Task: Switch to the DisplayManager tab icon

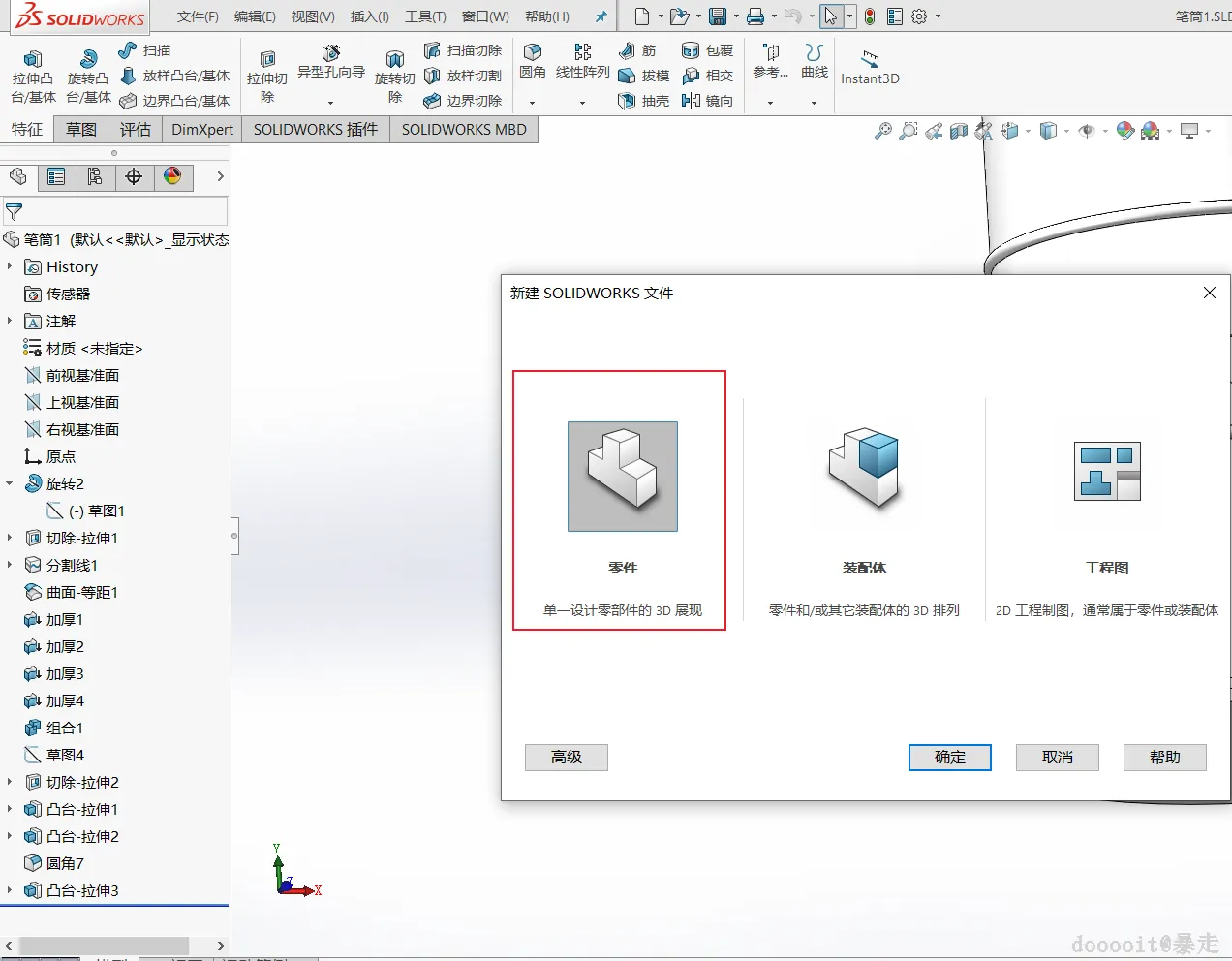Action: tap(172, 176)
